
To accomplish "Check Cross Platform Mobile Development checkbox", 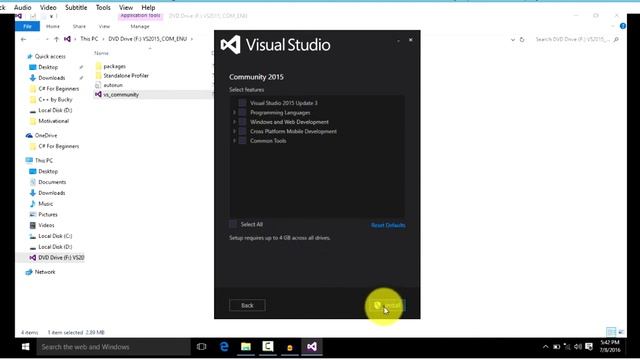I will [242, 131].
